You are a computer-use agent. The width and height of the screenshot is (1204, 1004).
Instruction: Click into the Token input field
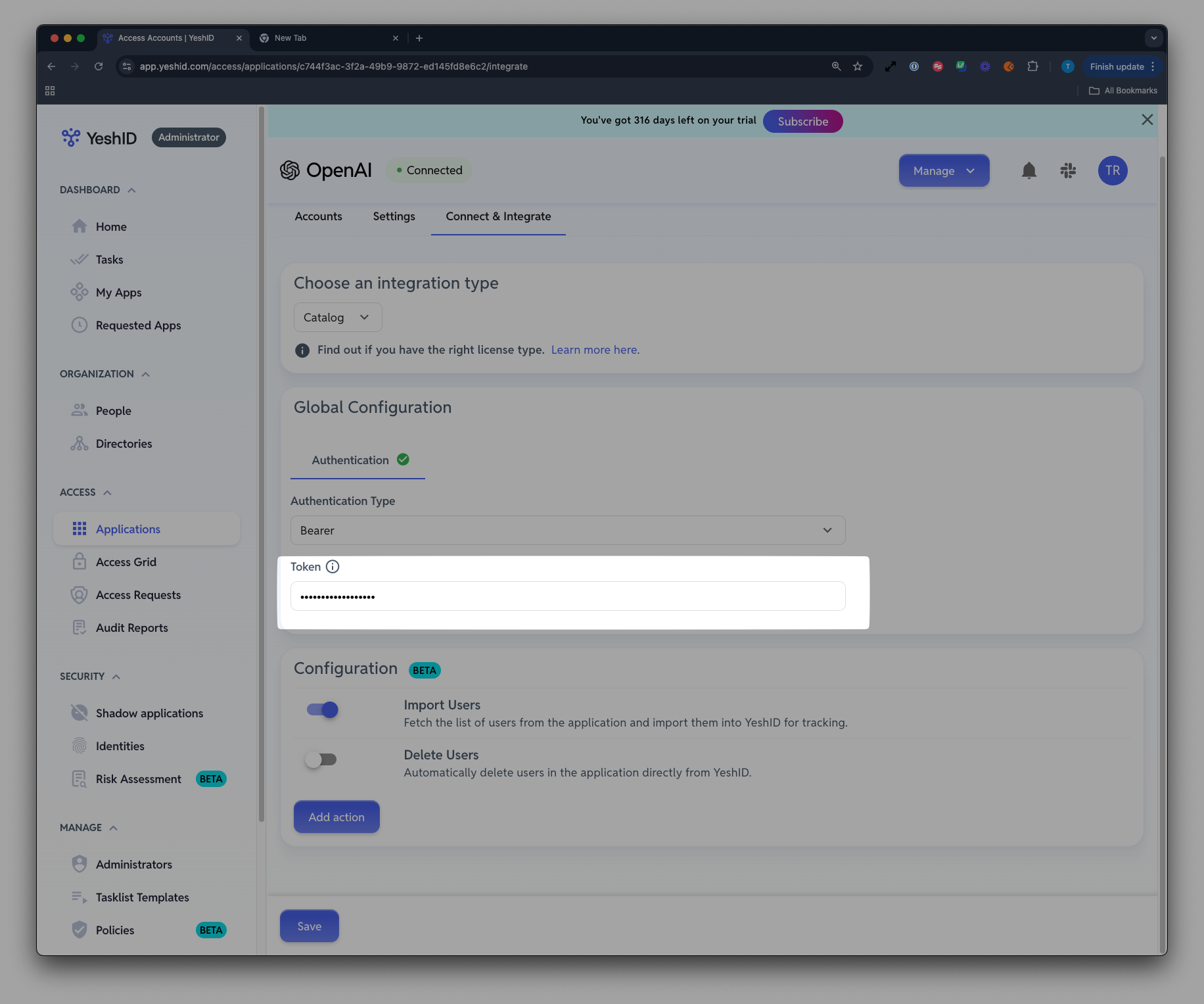tap(568, 596)
